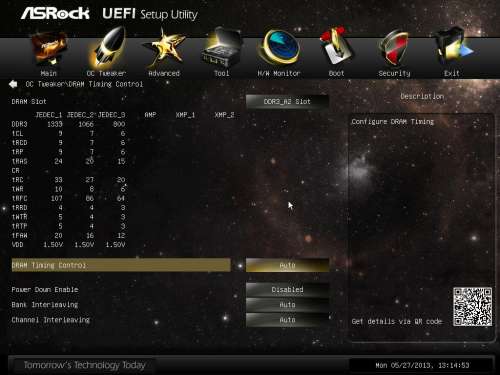Open the Main section icon
Viewport: 500px width, 375px height.
click(x=49, y=49)
